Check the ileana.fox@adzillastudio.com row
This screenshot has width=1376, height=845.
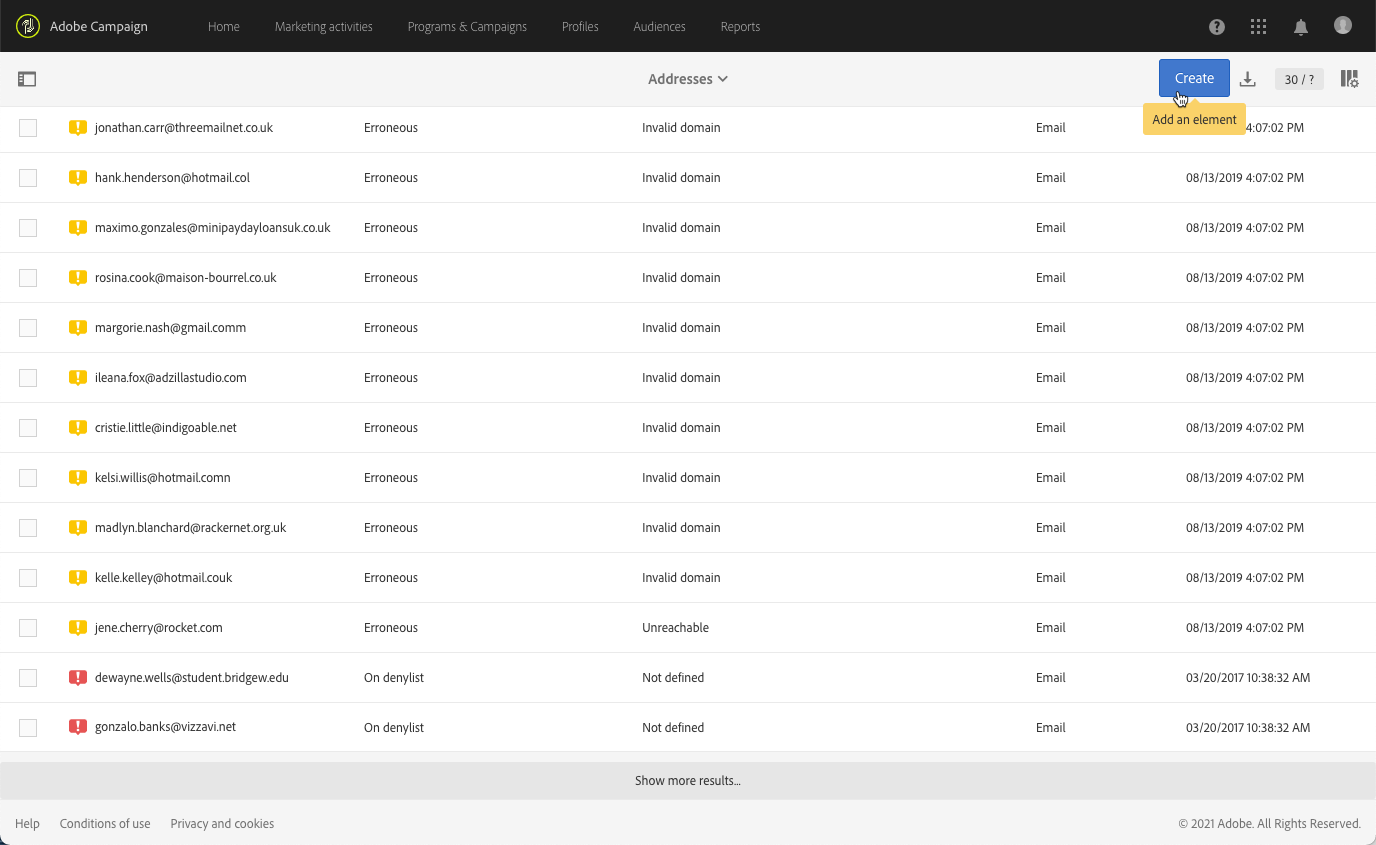pyautogui.click(x=28, y=378)
